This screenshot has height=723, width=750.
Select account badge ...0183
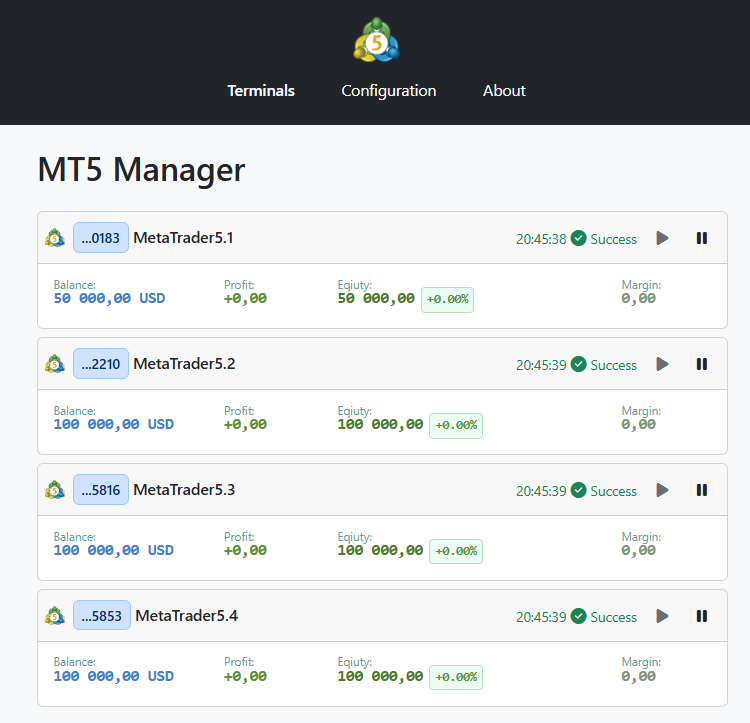point(100,238)
